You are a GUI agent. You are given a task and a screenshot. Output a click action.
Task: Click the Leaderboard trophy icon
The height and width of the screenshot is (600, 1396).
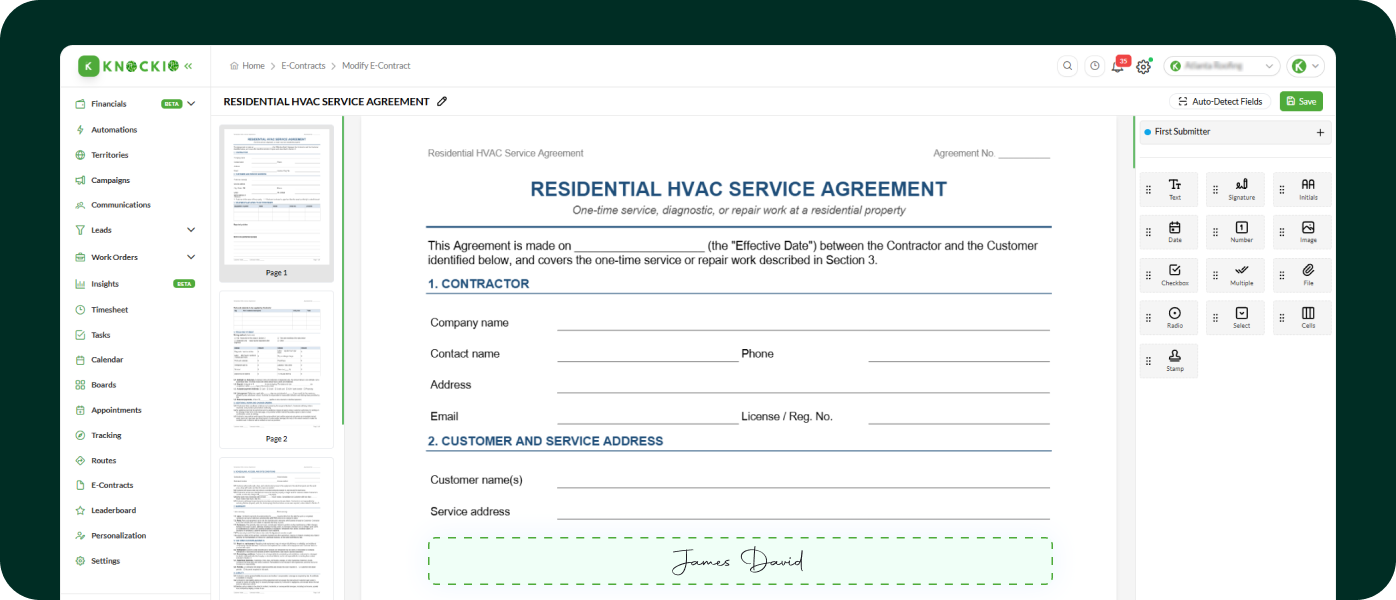(81, 510)
